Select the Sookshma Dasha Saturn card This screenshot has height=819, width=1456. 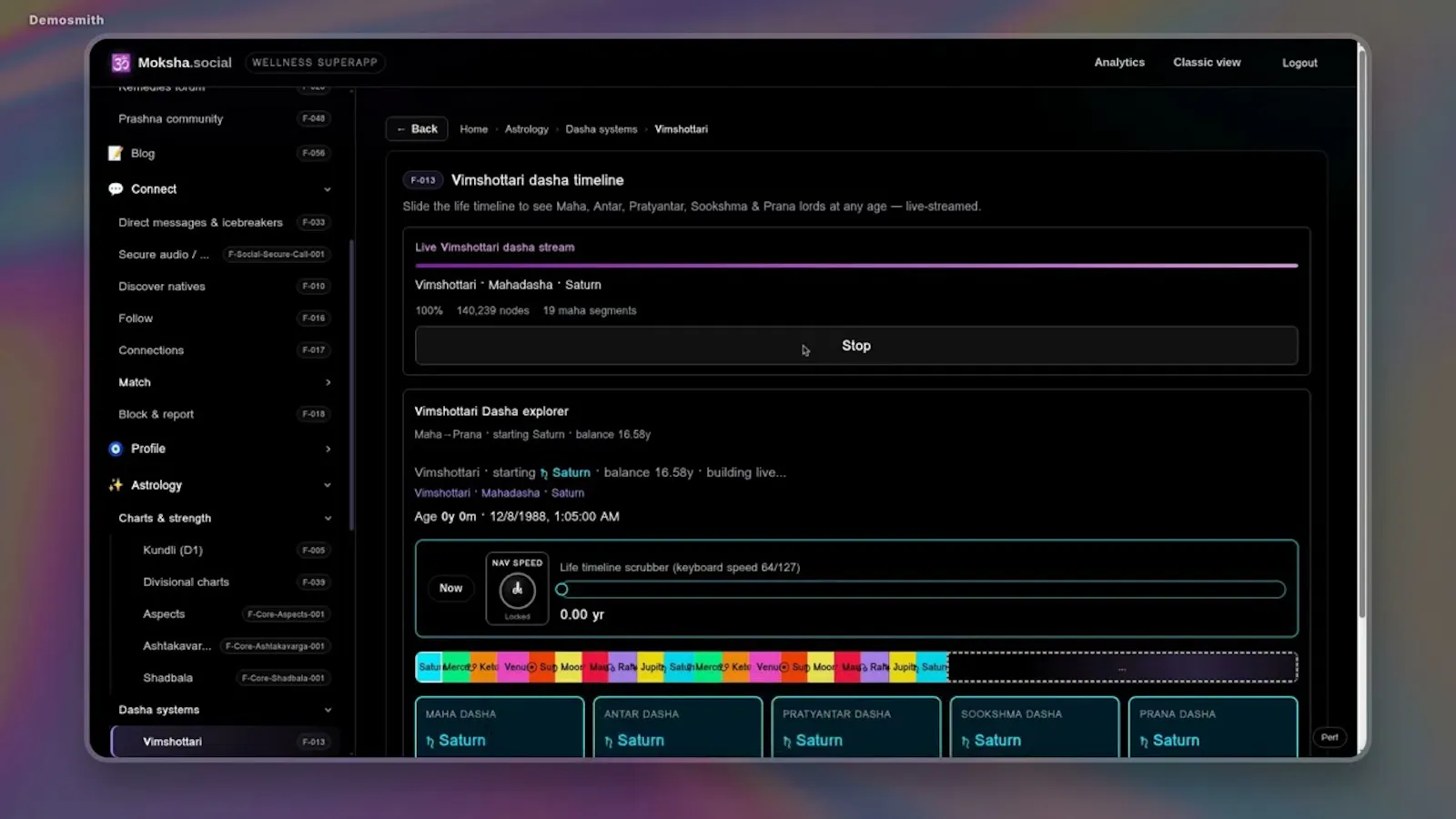tap(1035, 727)
